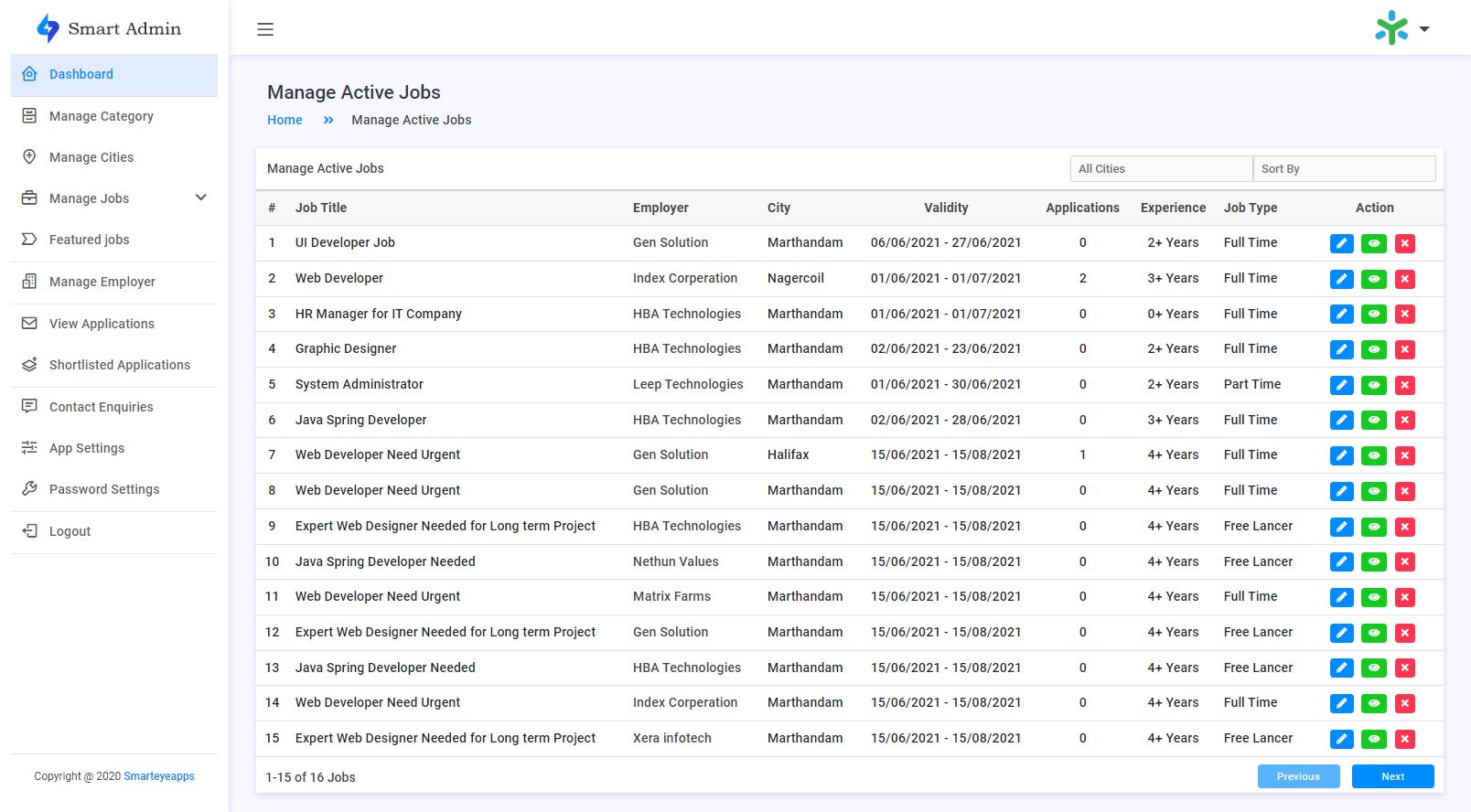Open the user profile dropdown at top right
The height and width of the screenshot is (812, 1471).
coord(1402,29)
